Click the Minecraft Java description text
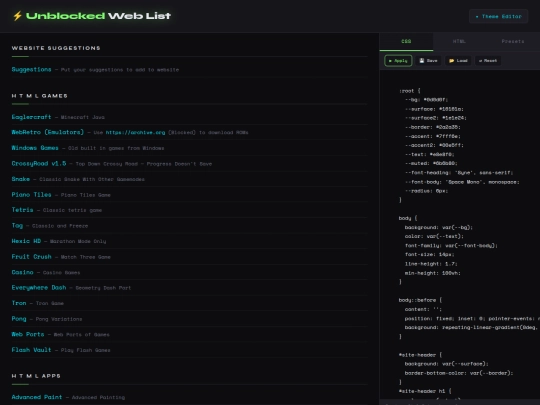540x405 pixels. click(83, 117)
